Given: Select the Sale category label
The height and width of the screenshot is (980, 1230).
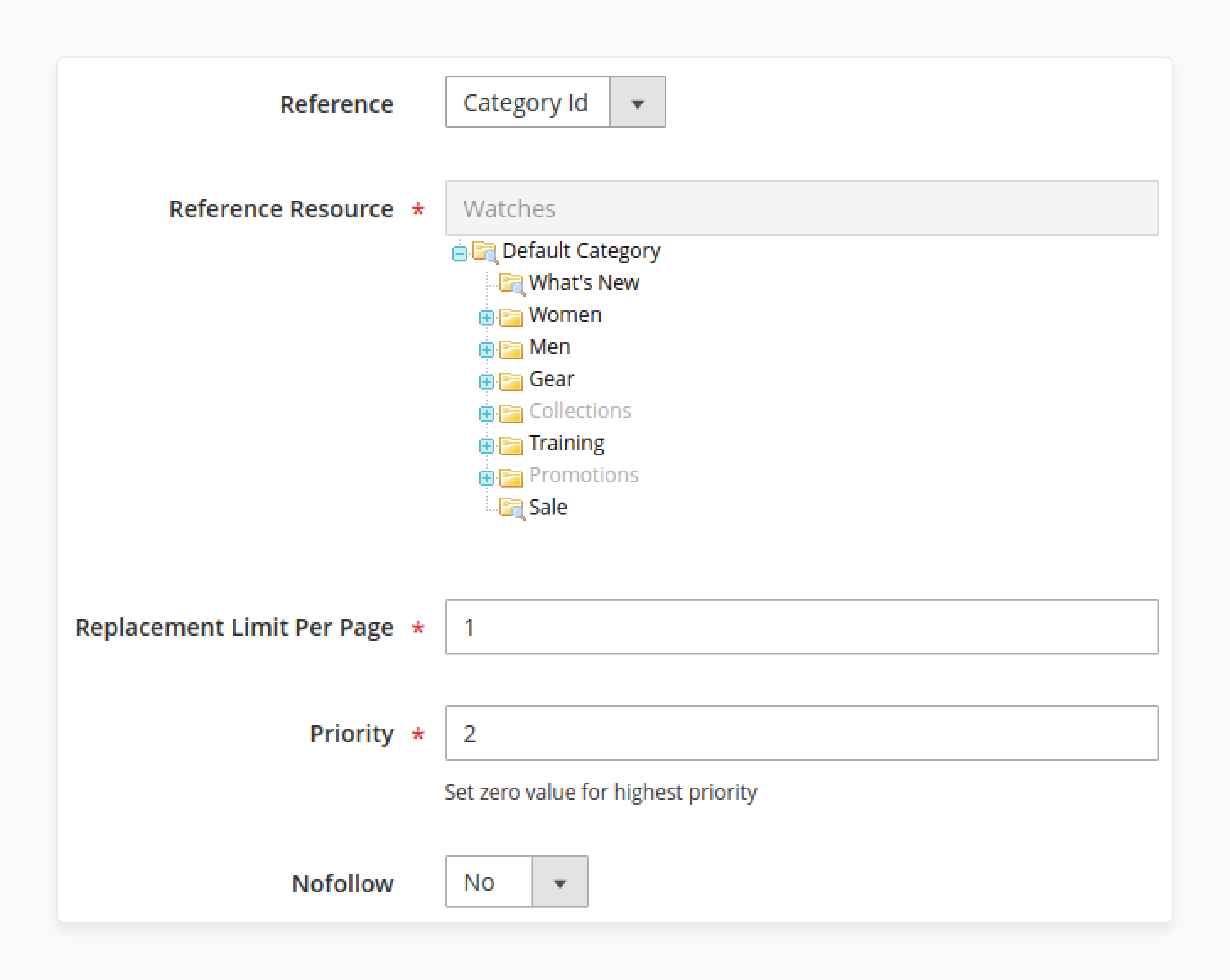Looking at the screenshot, I should pos(548,507).
